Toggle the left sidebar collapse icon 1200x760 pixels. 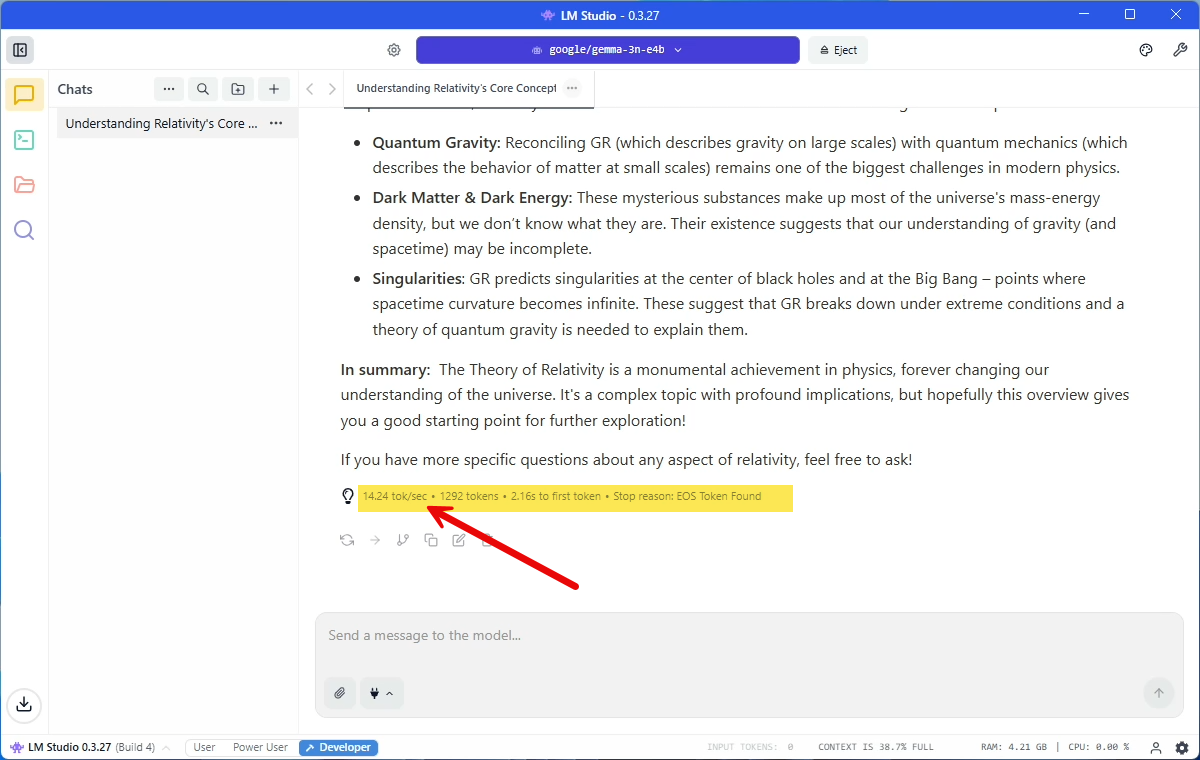click(20, 50)
